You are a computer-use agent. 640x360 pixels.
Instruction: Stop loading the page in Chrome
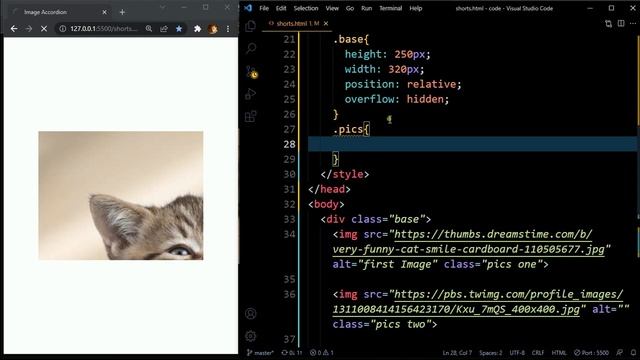[44, 29]
